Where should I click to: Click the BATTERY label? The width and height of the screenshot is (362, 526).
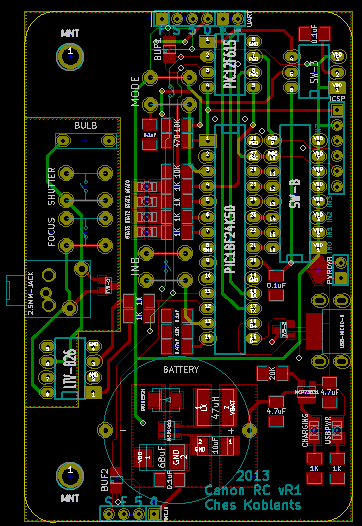tap(181, 370)
